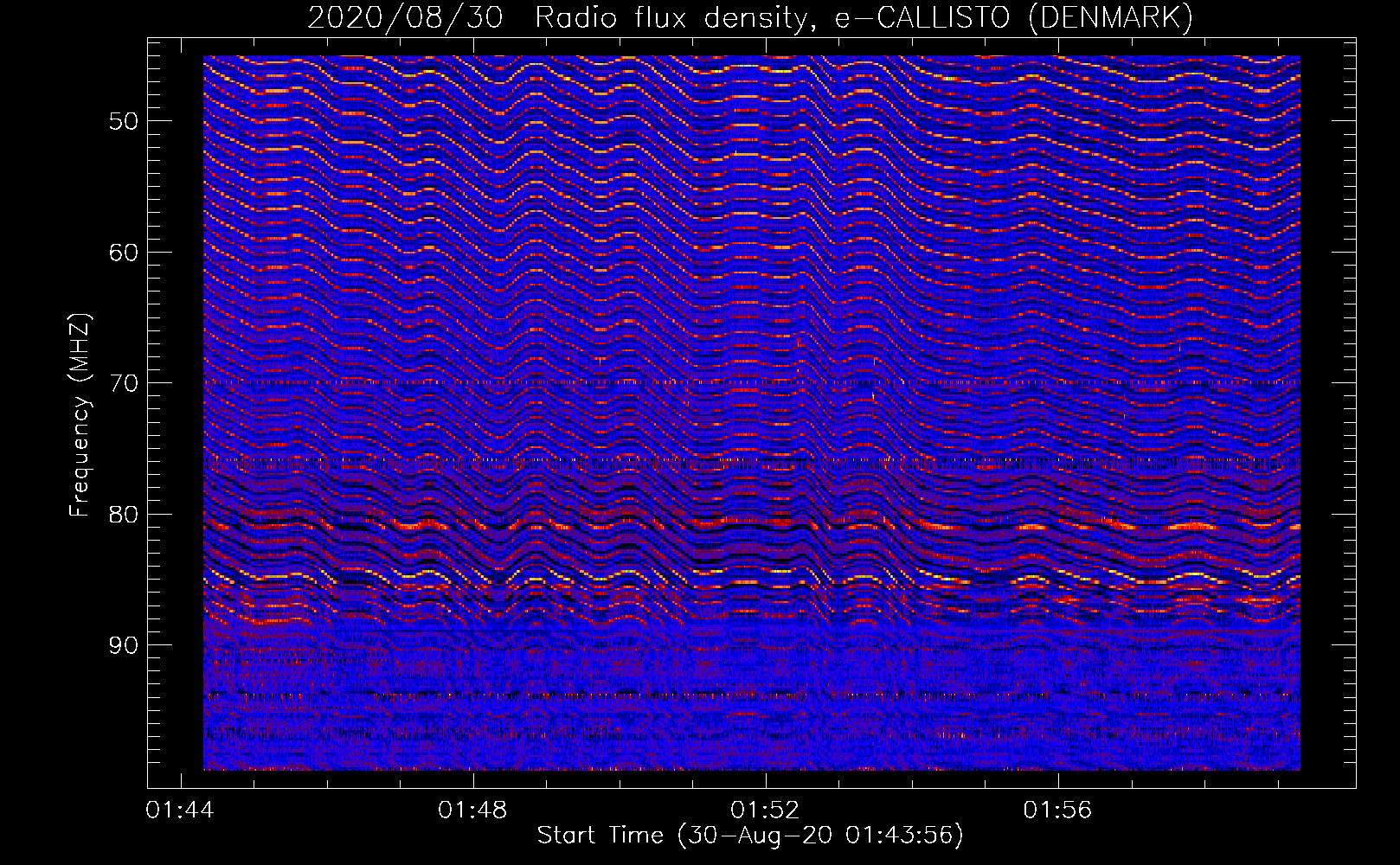Viewport: 1400px width, 865px height.
Task: Click the 50 MHz frequency tick label
Action: coord(124,121)
